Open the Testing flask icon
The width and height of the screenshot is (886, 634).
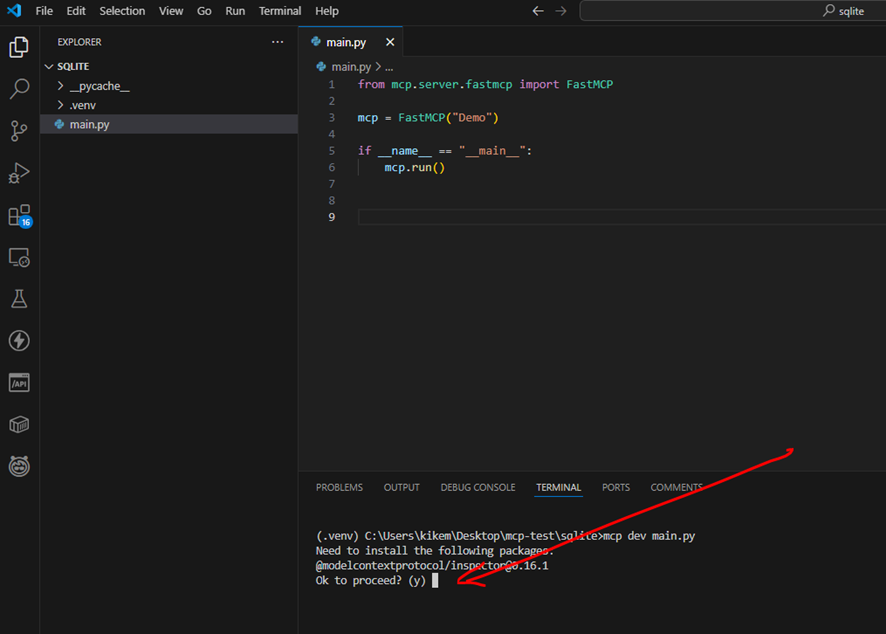click(x=19, y=299)
